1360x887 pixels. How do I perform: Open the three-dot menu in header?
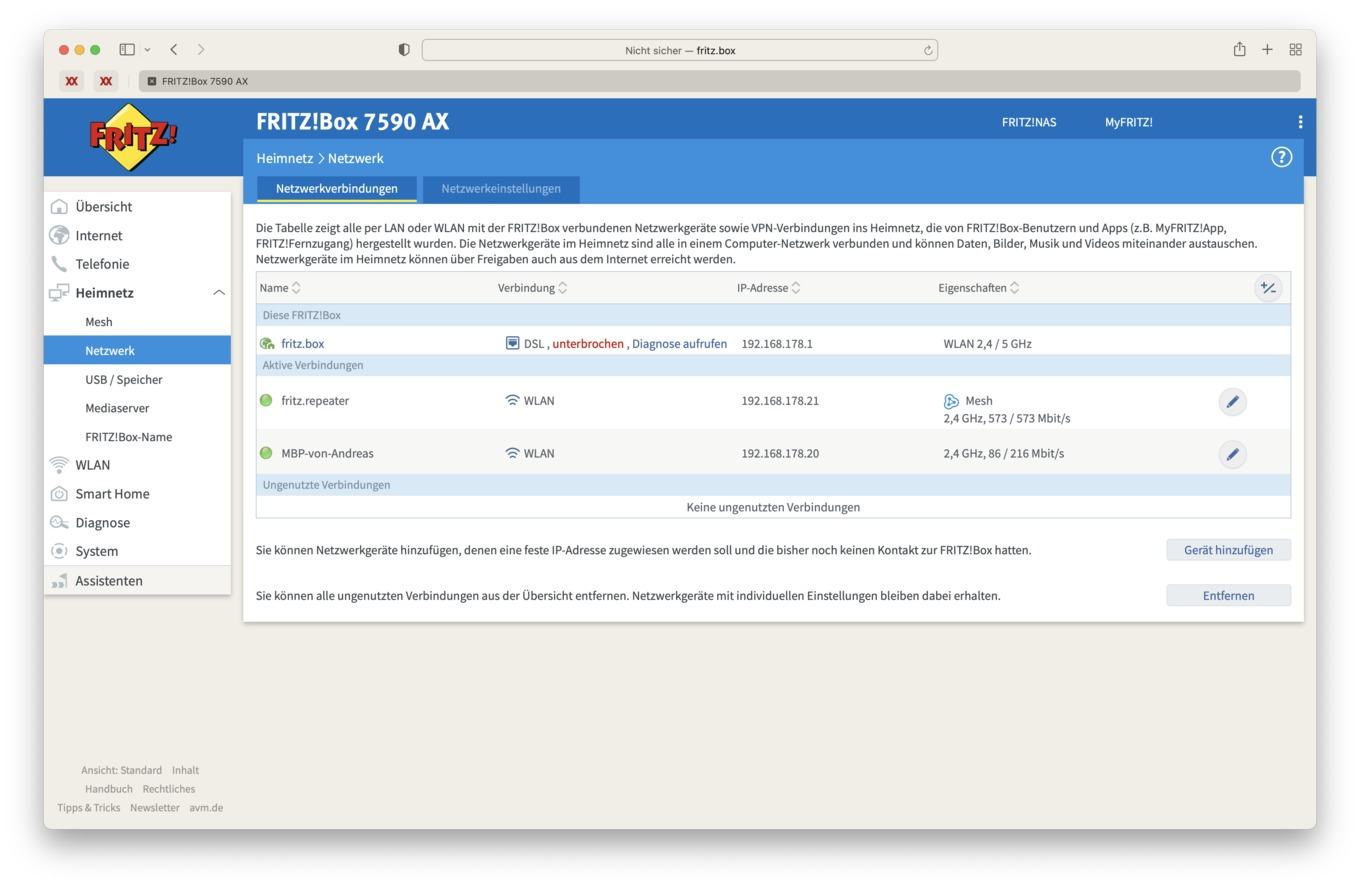coord(1300,122)
